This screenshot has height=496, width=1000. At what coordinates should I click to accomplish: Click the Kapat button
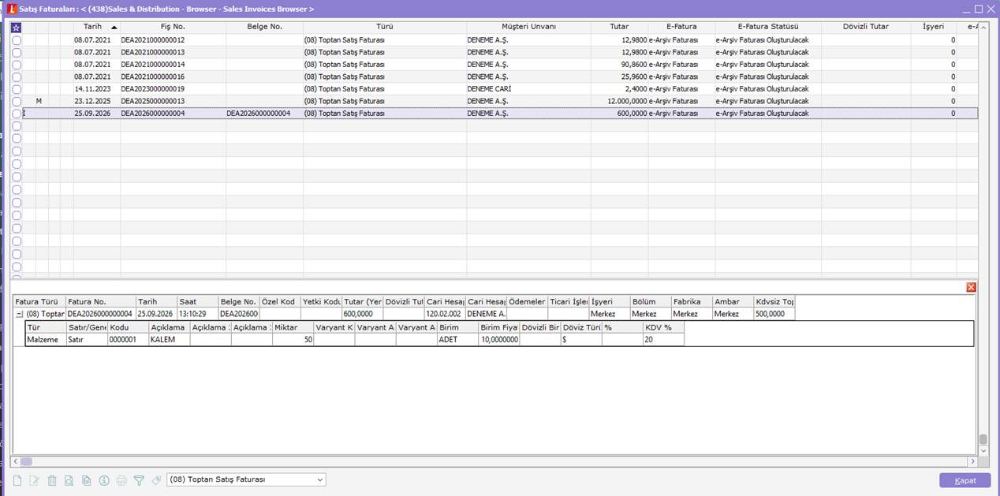click(x=965, y=480)
